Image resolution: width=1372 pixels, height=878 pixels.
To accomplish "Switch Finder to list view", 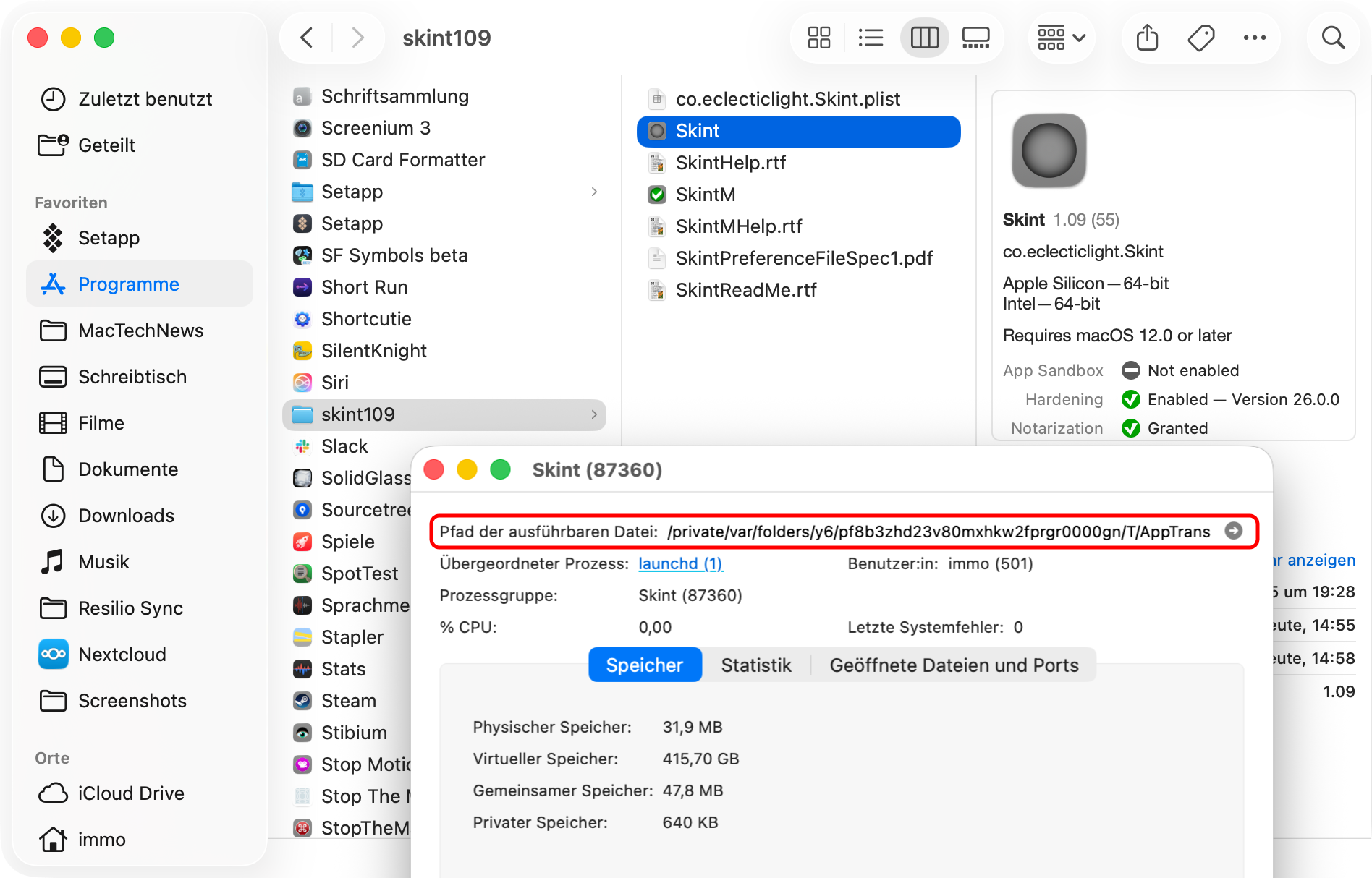I will [x=871, y=38].
